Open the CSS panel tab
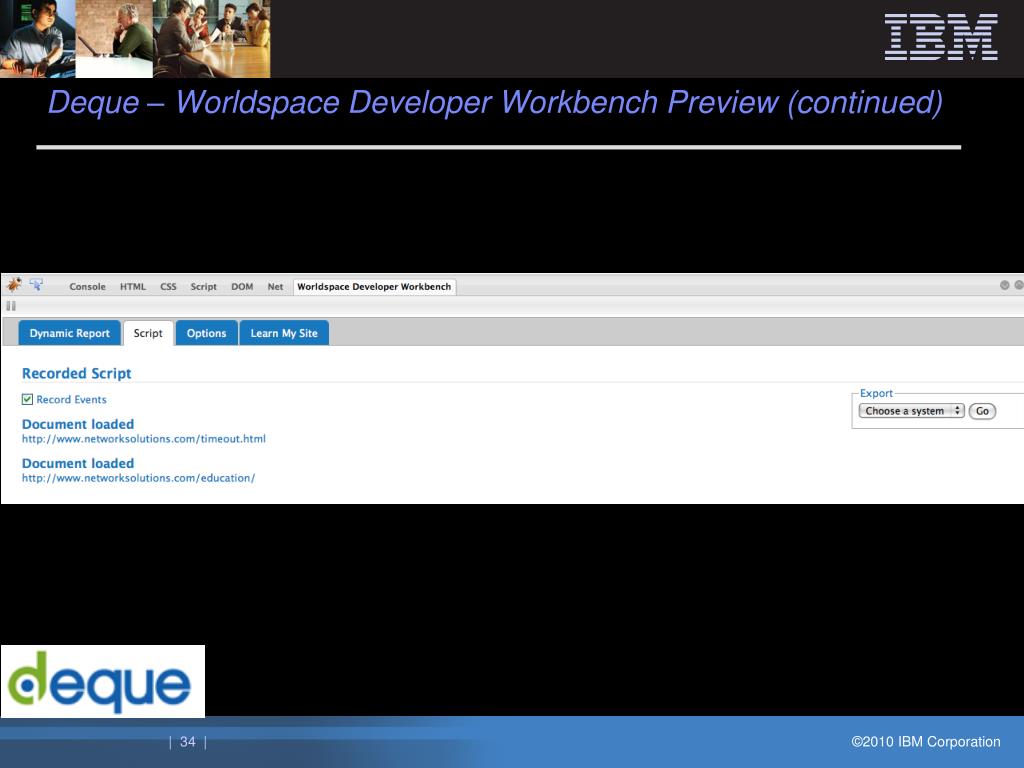The height and width of the screenshot is (768, 1024). tap(168, 287)
